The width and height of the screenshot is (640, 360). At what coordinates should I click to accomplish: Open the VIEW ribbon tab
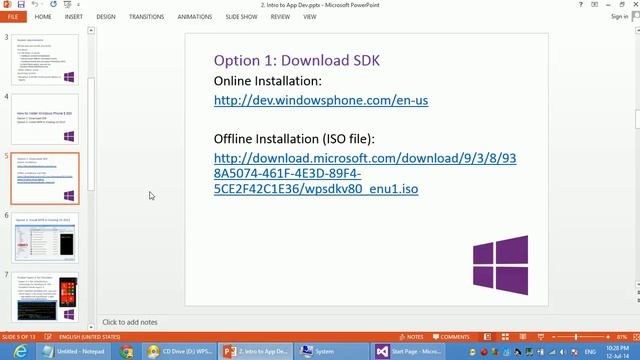coord(309,17)
